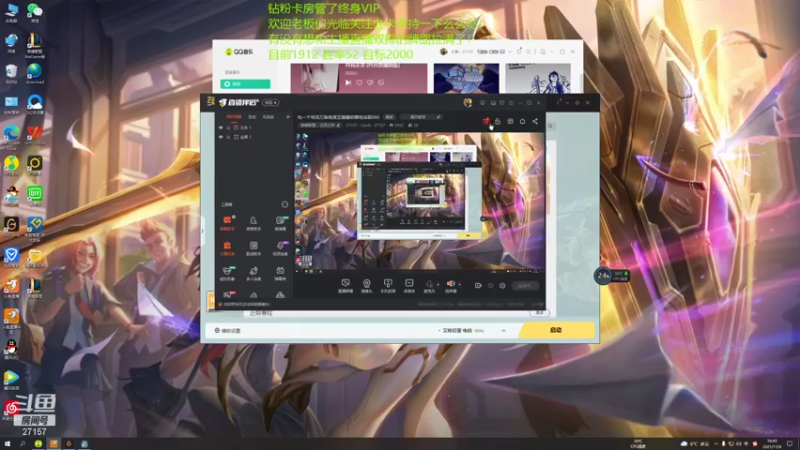Click the 更多 button in the launcher window

pyautogui.click(x=539, y=312)
